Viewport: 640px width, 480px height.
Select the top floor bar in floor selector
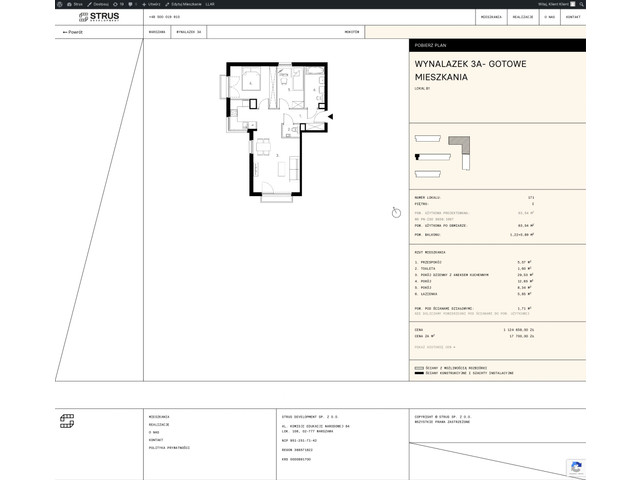pos(427,139)
